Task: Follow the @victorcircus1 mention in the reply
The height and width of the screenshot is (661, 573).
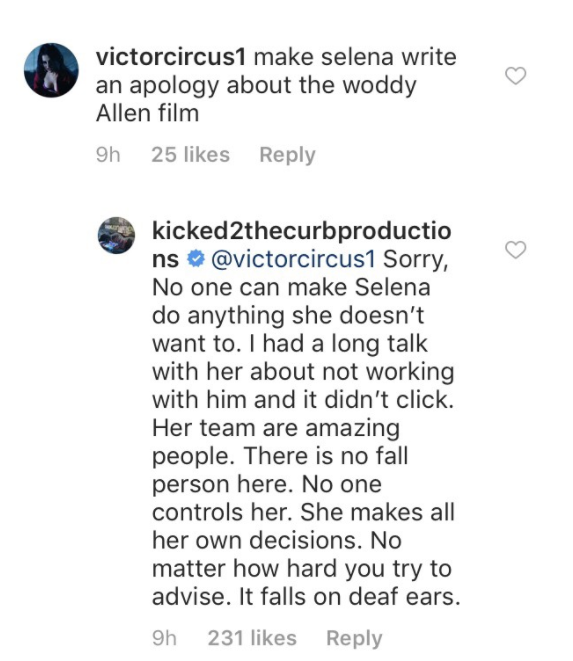Action: click(293, 259)
